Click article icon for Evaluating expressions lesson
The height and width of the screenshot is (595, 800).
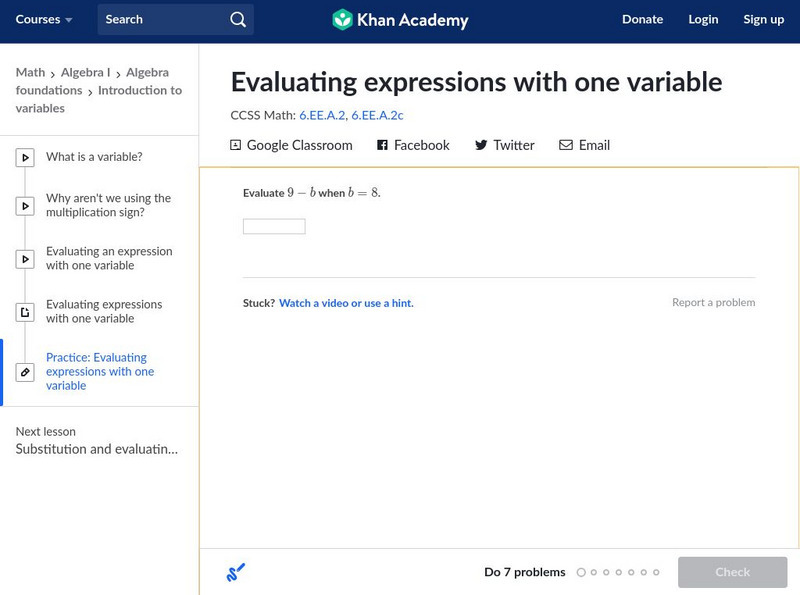point(25,312)
